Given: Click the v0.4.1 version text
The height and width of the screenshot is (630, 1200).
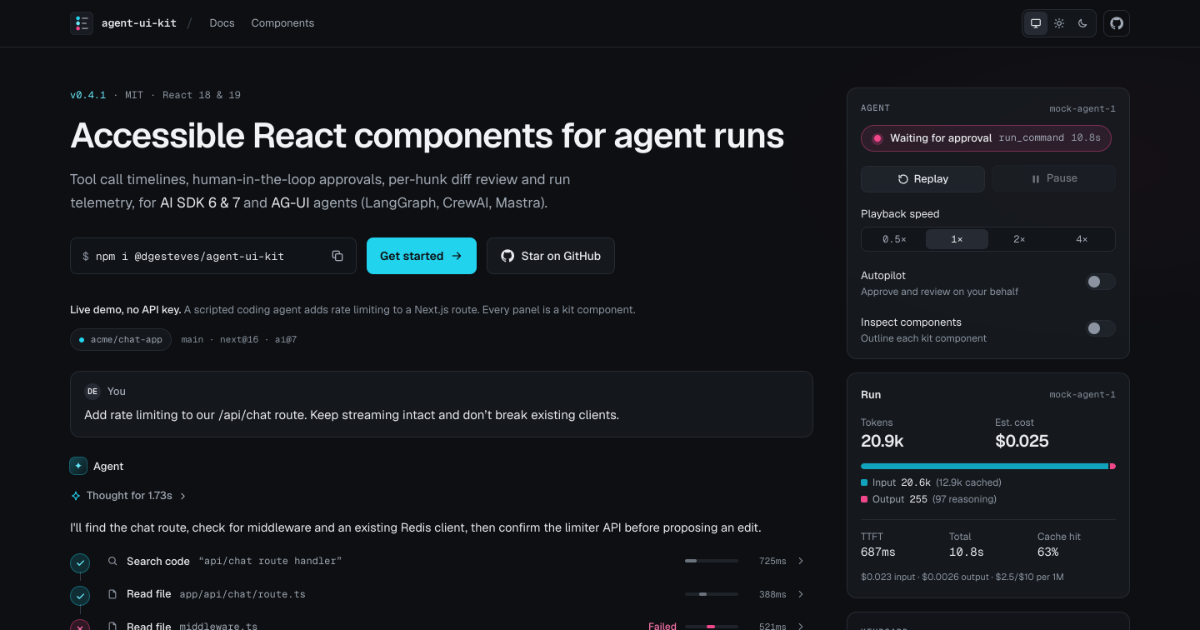Looking at the screenshot, I should click(88, 95).
